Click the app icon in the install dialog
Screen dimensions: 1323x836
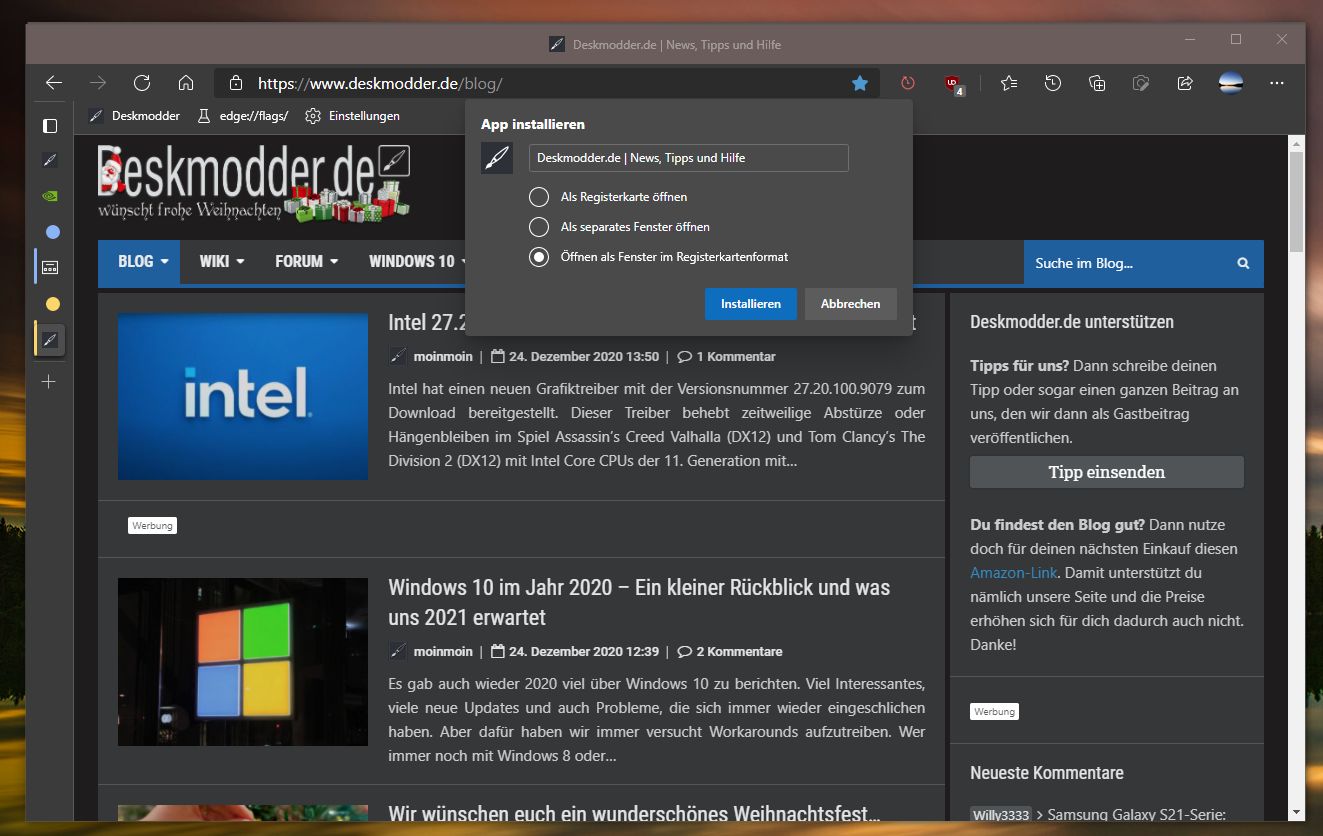point(497,158)
